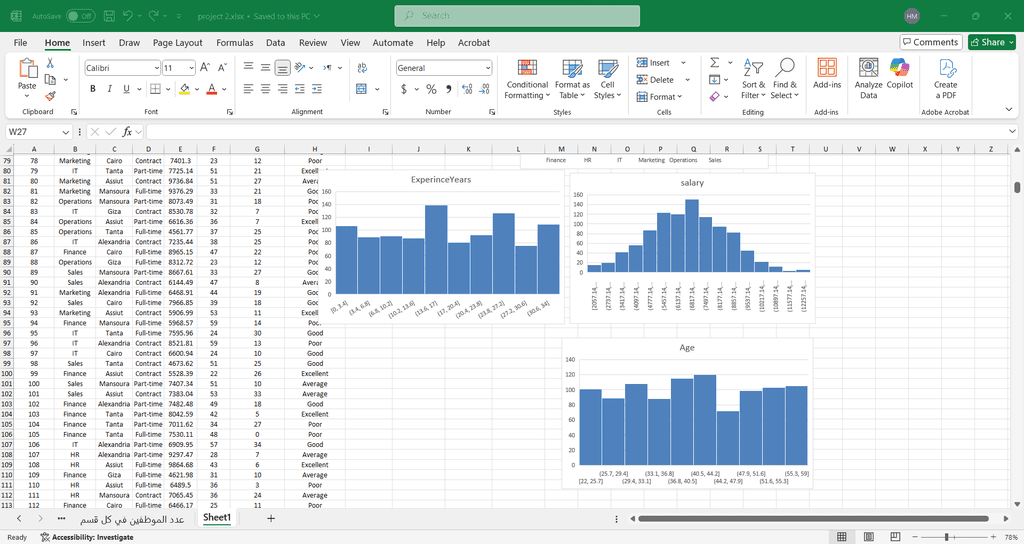This screenshot has width=1024, height=544.
Task: Switch to the Sheet1 worksheet tab
Action: point(217,518)
